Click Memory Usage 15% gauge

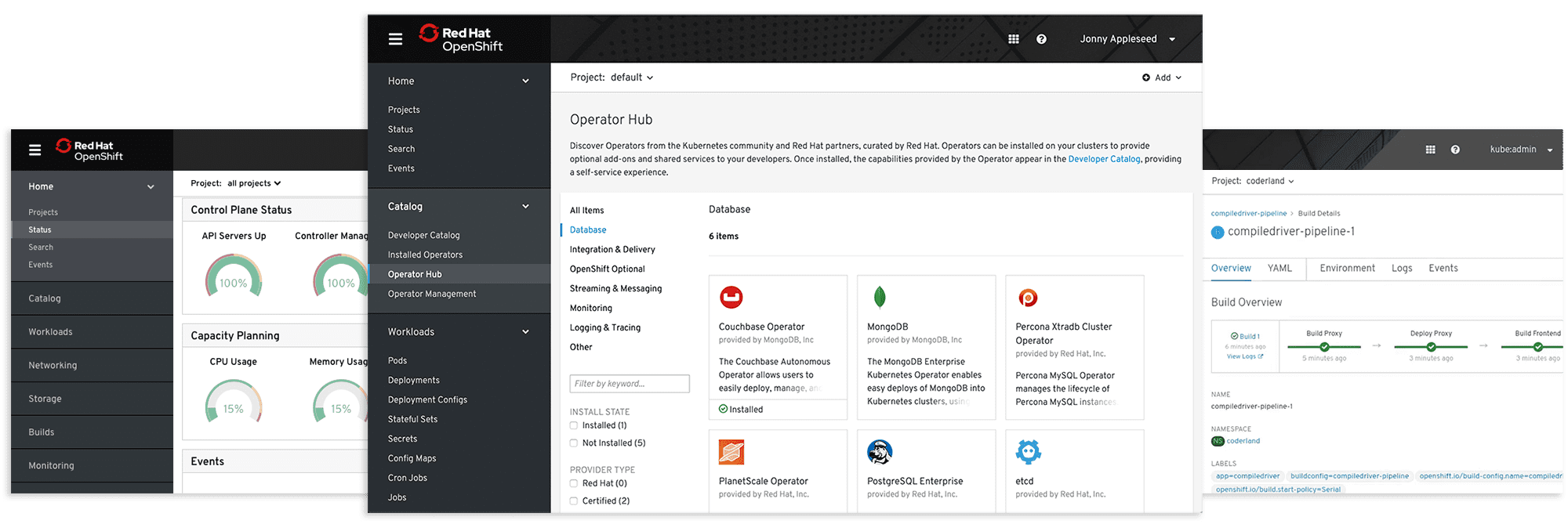click(339, 401)
